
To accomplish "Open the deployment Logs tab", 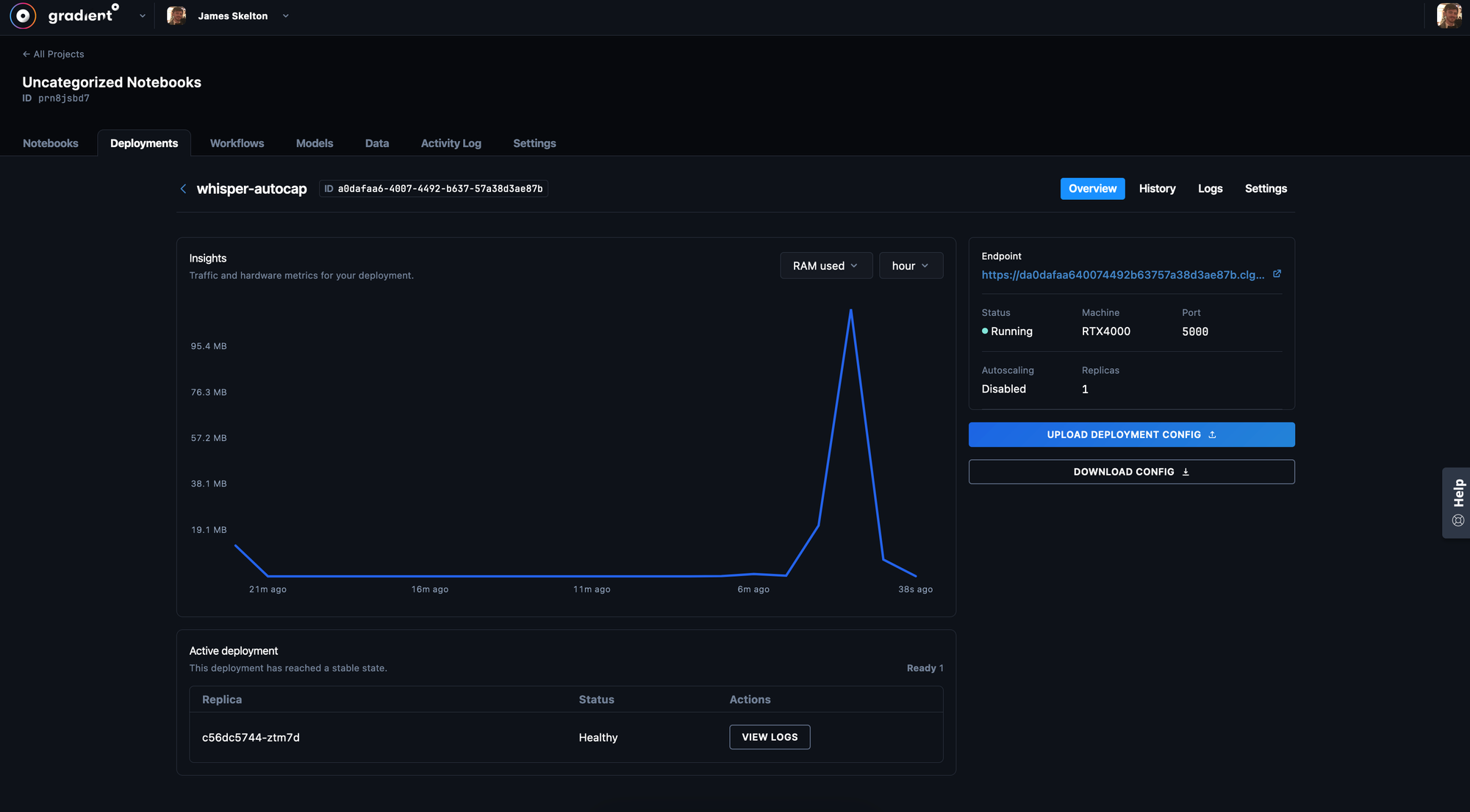I will (x=1210, y=189).
